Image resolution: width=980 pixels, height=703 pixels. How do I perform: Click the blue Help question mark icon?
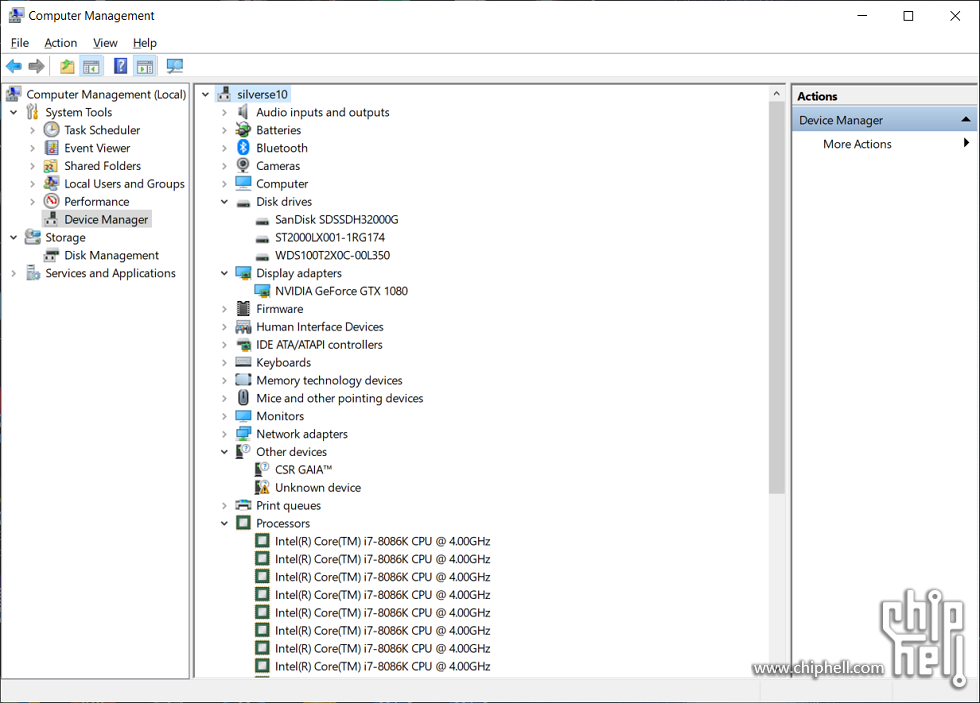pyautogui.click(x=121, y=66)
